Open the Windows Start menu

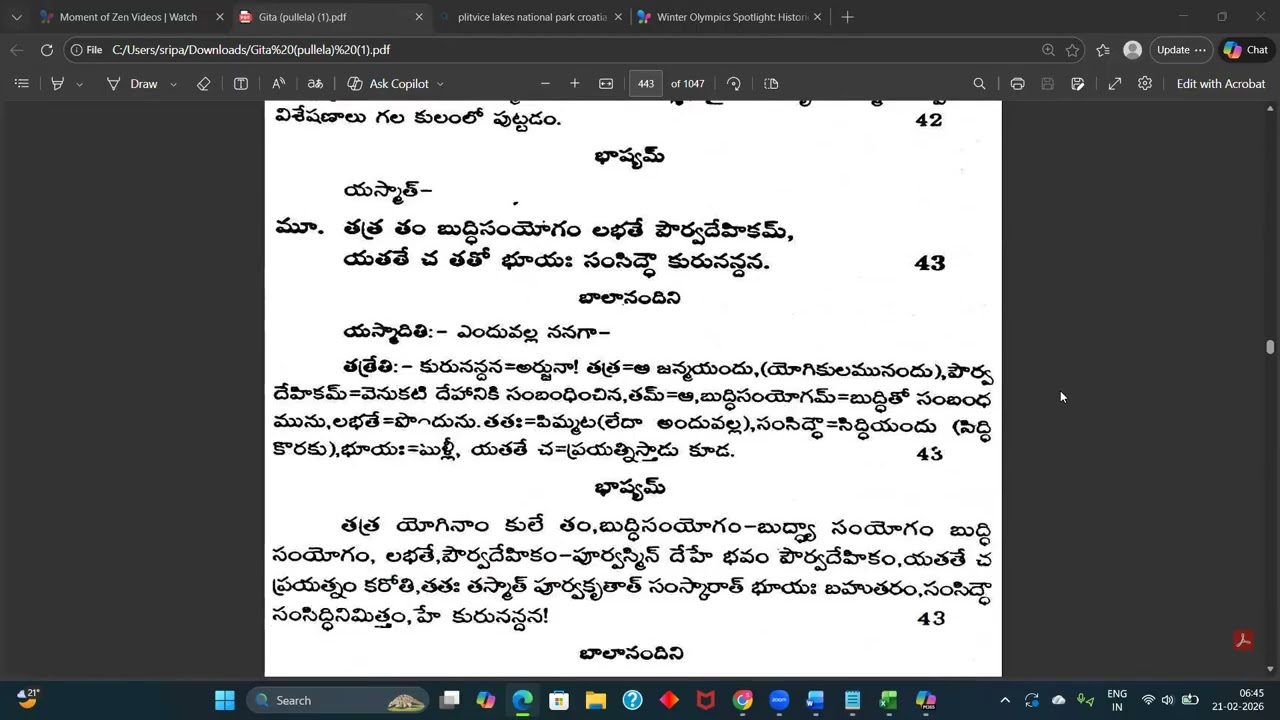tap(225, 700)
